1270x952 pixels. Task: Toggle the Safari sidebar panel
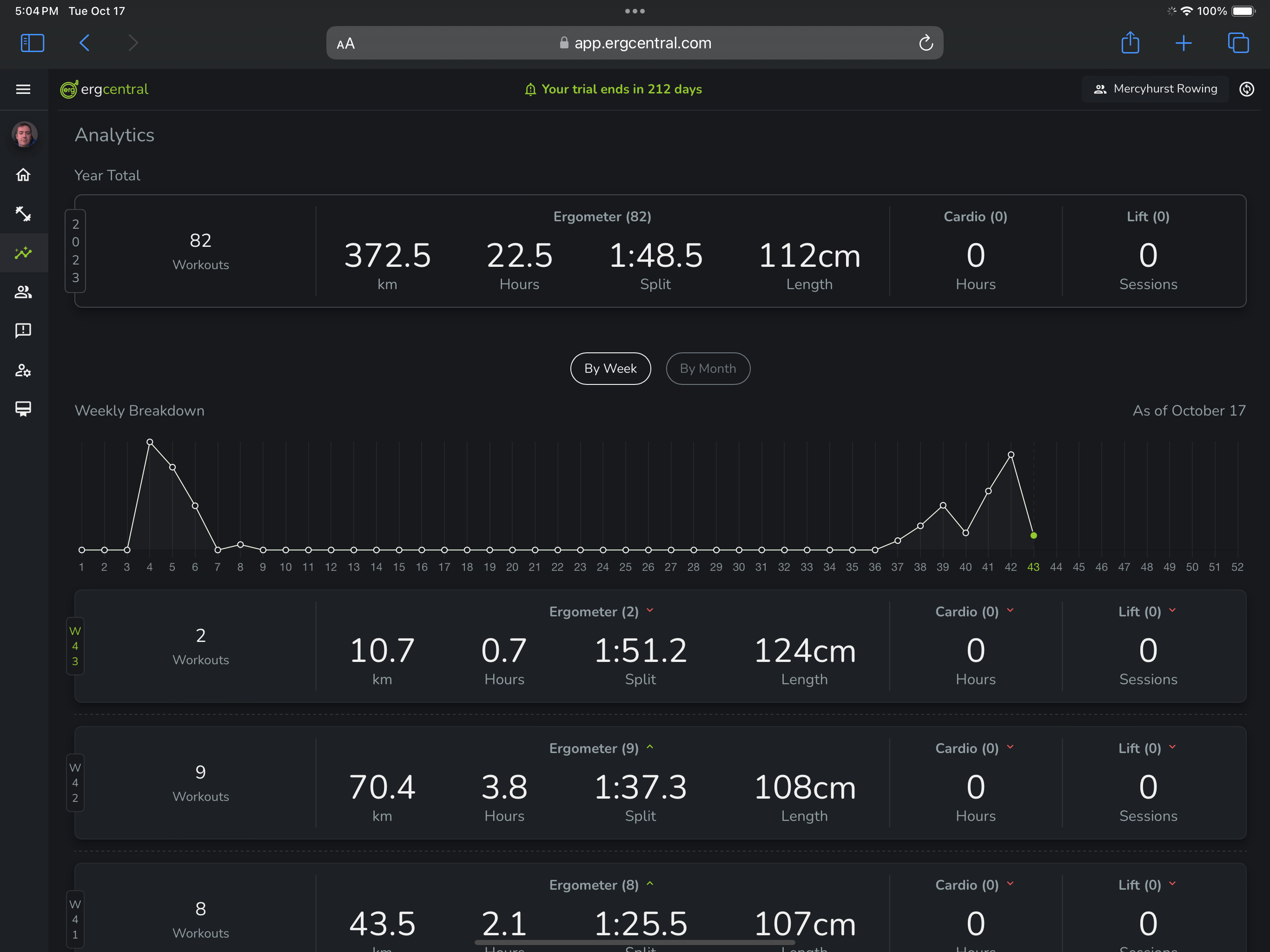coord(32,43)
